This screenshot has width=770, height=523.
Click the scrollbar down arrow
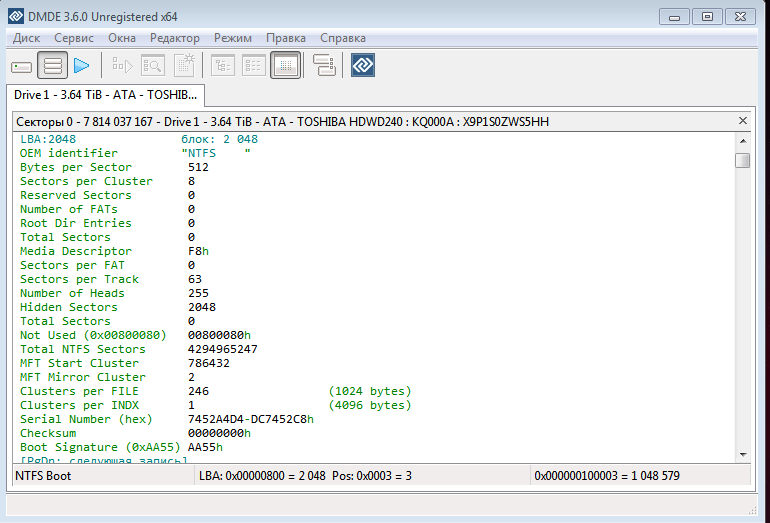742,455
